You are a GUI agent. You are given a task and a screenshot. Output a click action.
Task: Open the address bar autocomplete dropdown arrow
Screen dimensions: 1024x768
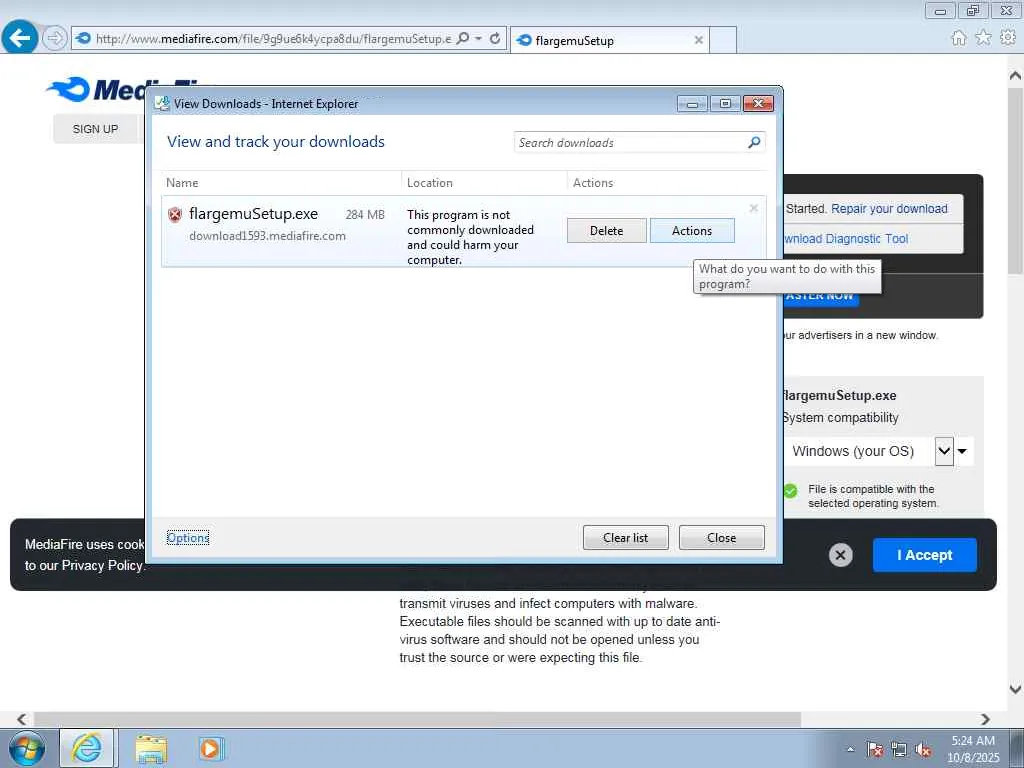point(478,39)
